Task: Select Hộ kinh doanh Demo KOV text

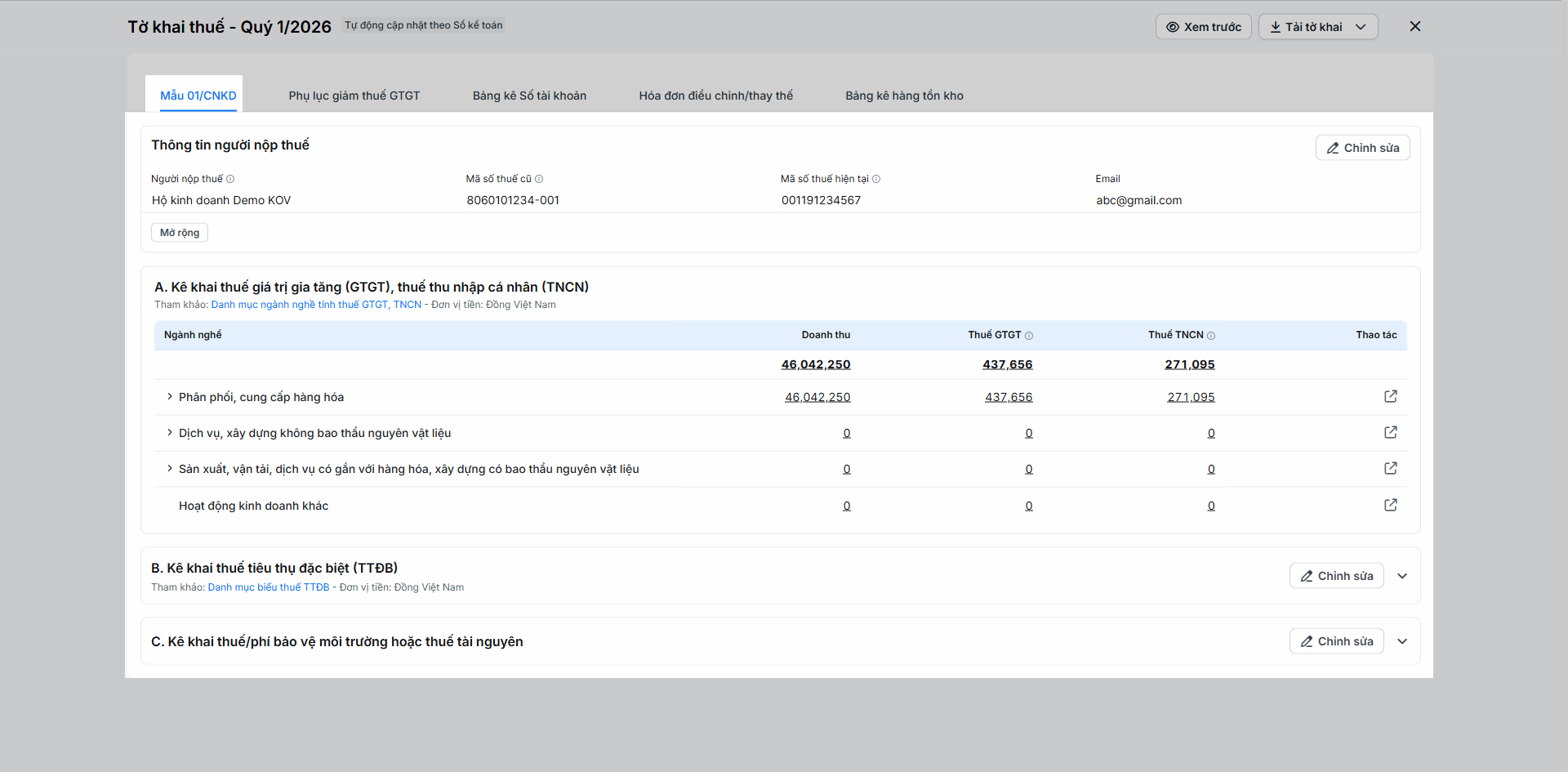Action: coord(221,200)
